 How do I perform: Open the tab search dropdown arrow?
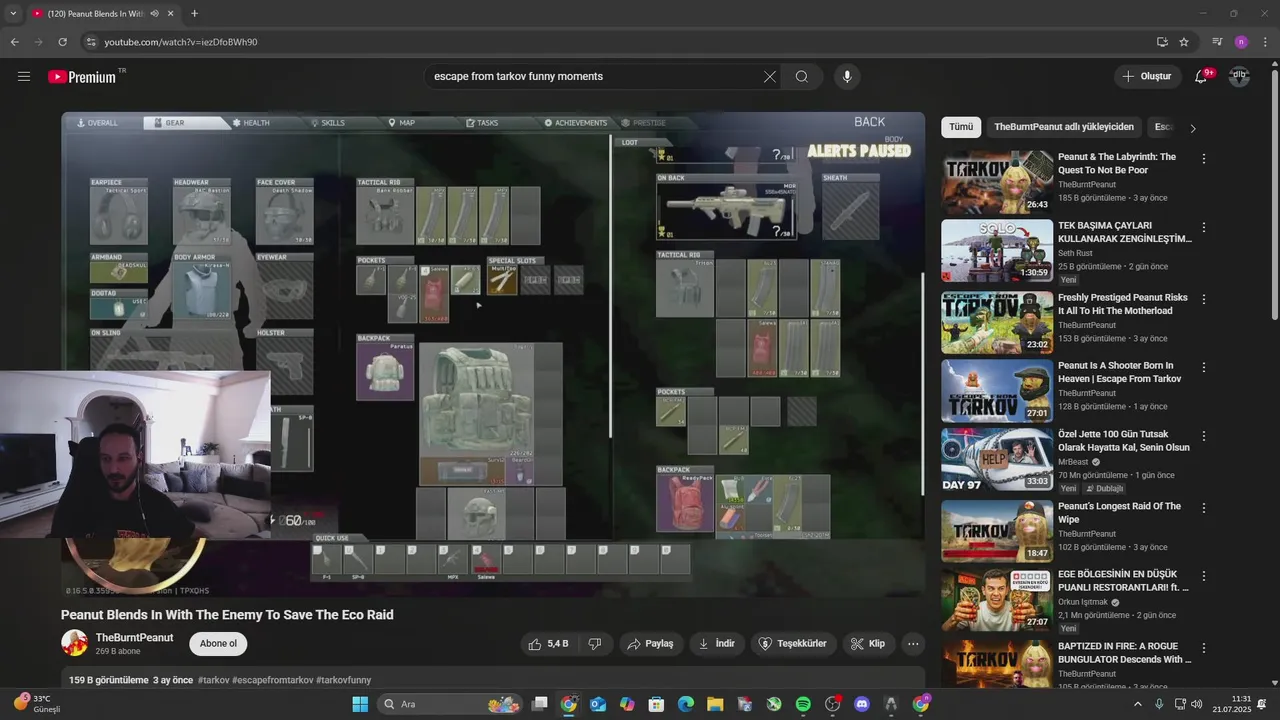click(13, 14)
